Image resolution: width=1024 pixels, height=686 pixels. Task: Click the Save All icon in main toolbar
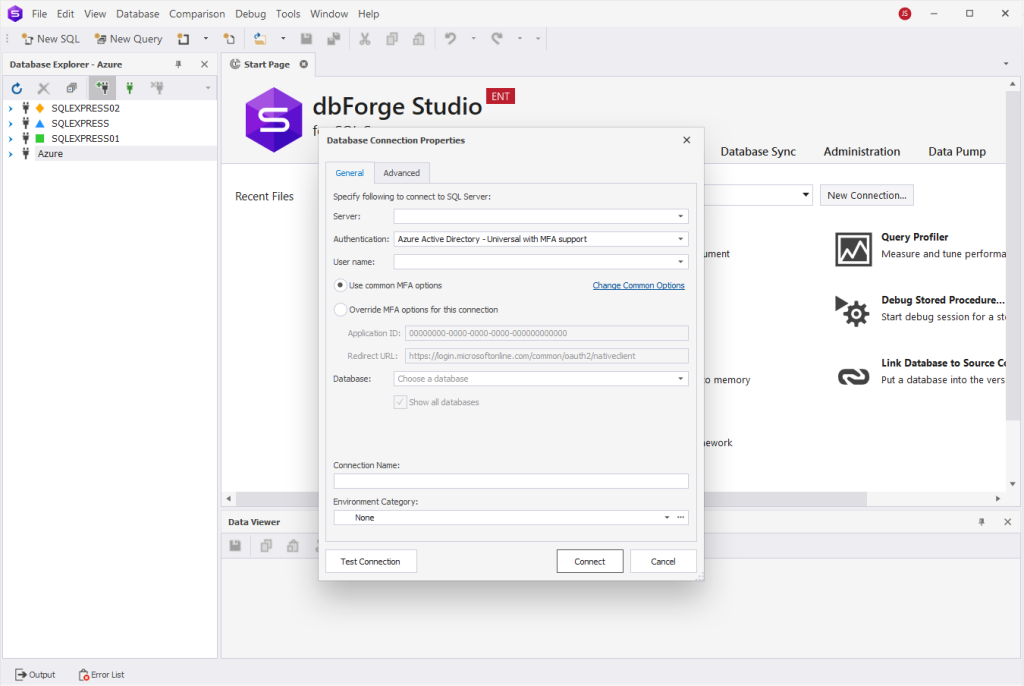334,39
